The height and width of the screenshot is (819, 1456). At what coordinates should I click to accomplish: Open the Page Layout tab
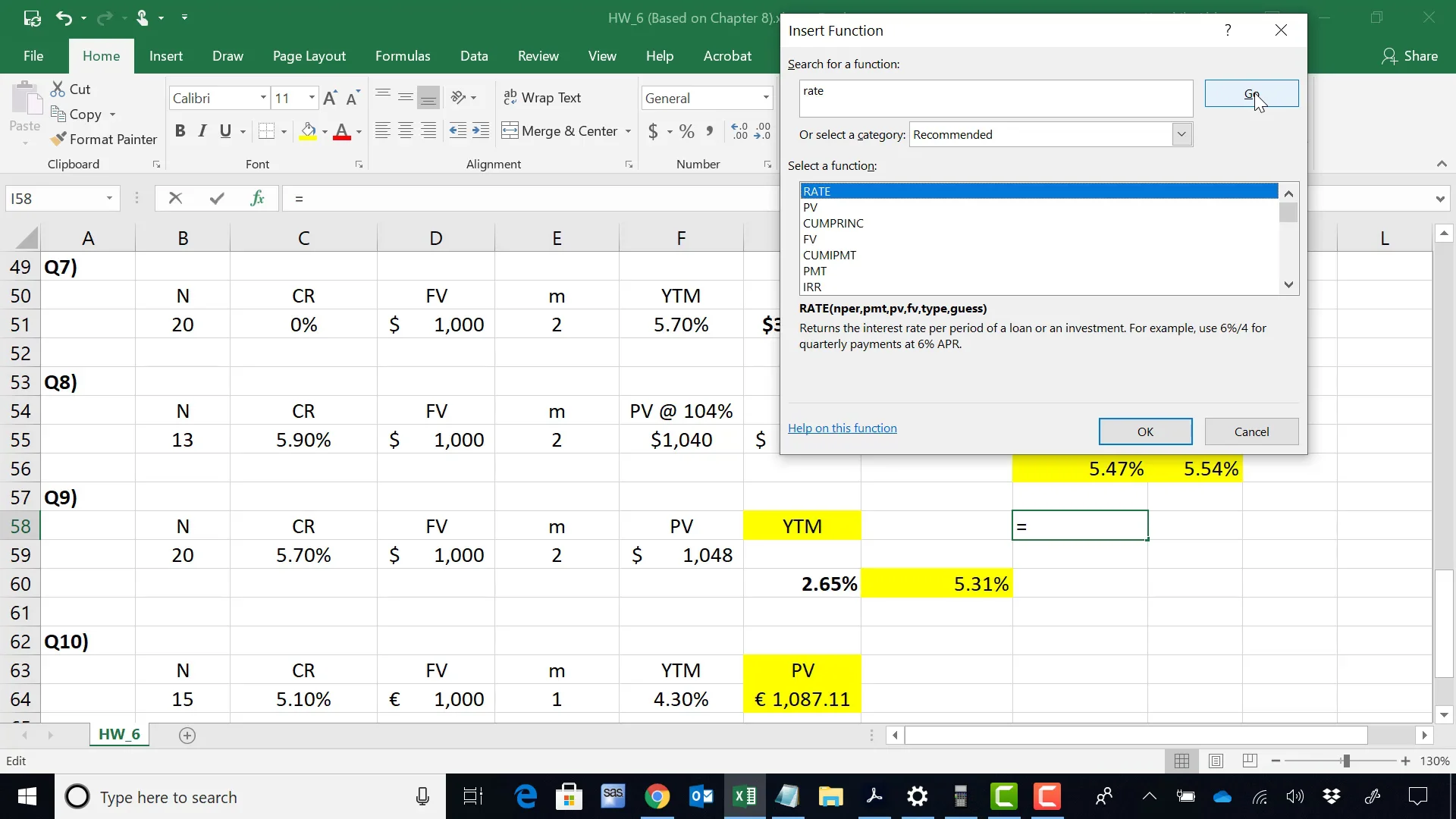point(309,56)
